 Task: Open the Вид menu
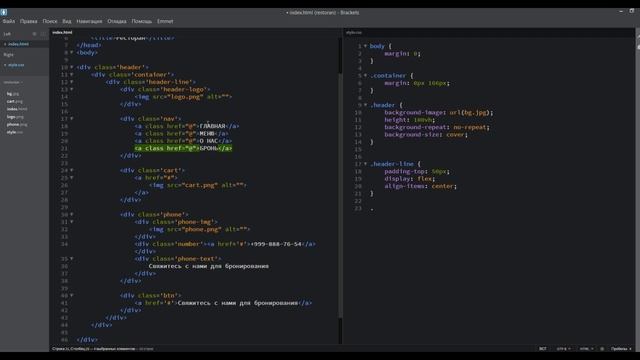[67, 21]
